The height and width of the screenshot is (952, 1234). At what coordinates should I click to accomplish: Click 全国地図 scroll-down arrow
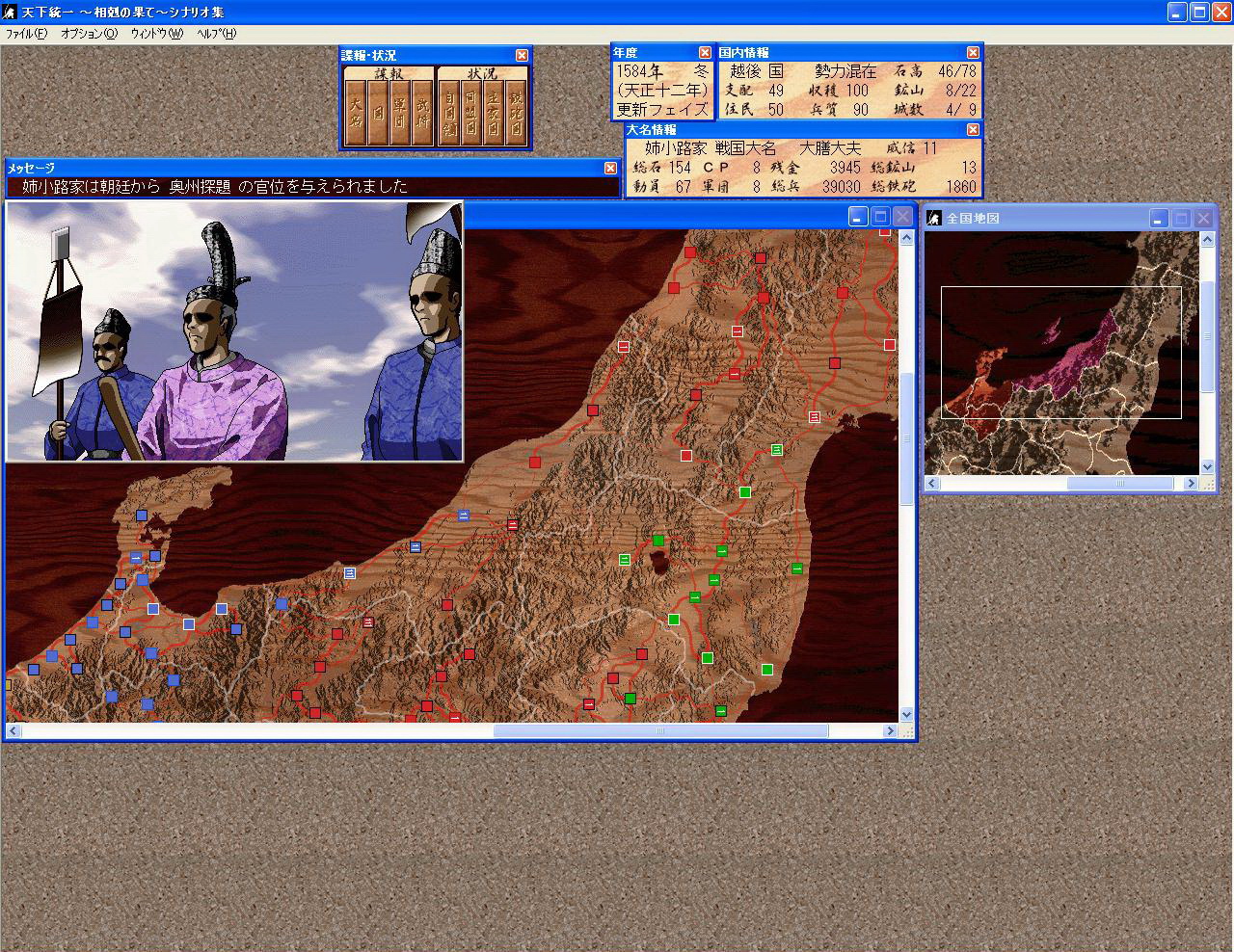[x=1208, y=466]
